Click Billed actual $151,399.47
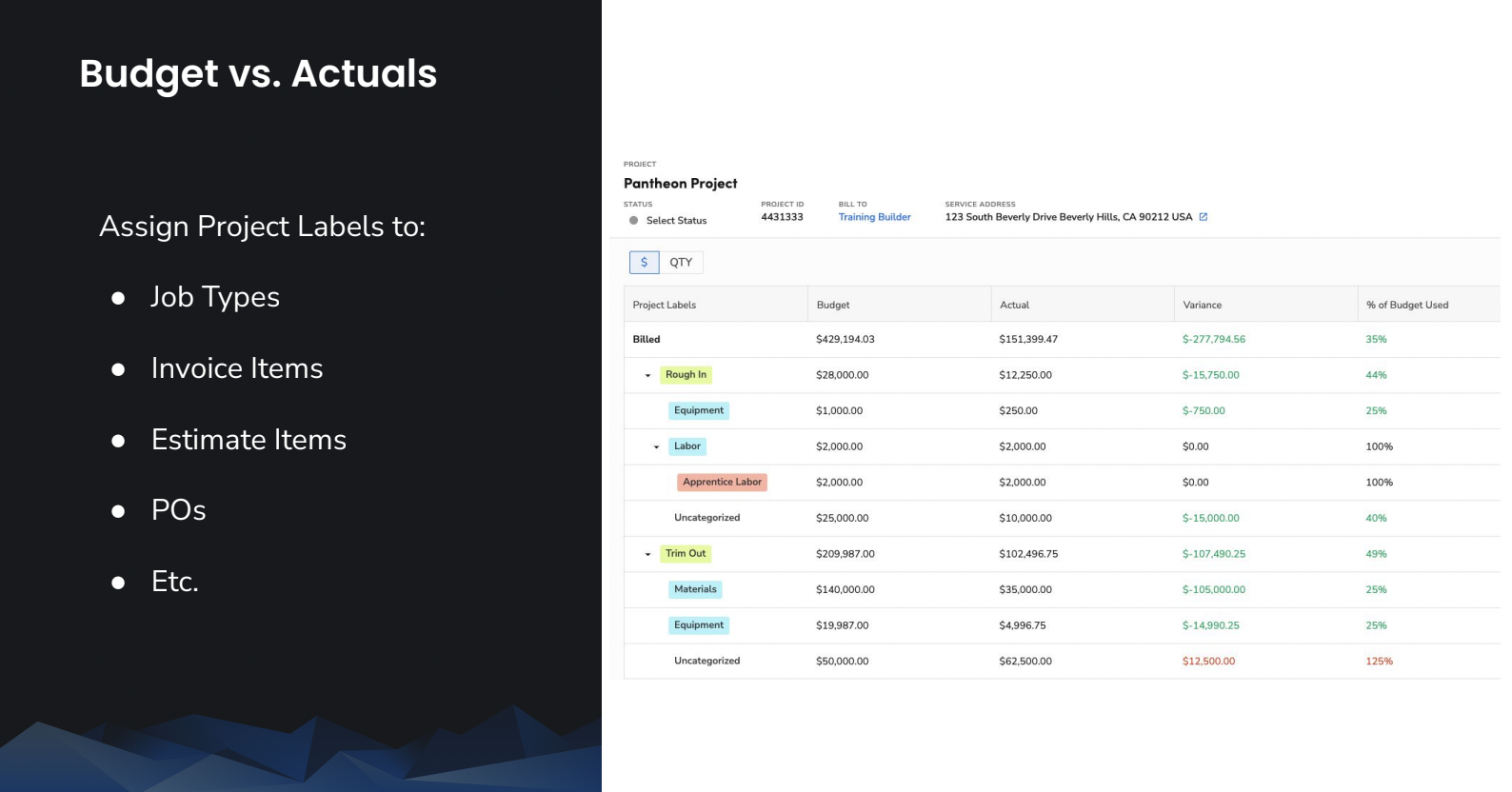Image resolution: width=1512 pixels, height=792 pixels. pyautogui.click(x=1028, y=340)
